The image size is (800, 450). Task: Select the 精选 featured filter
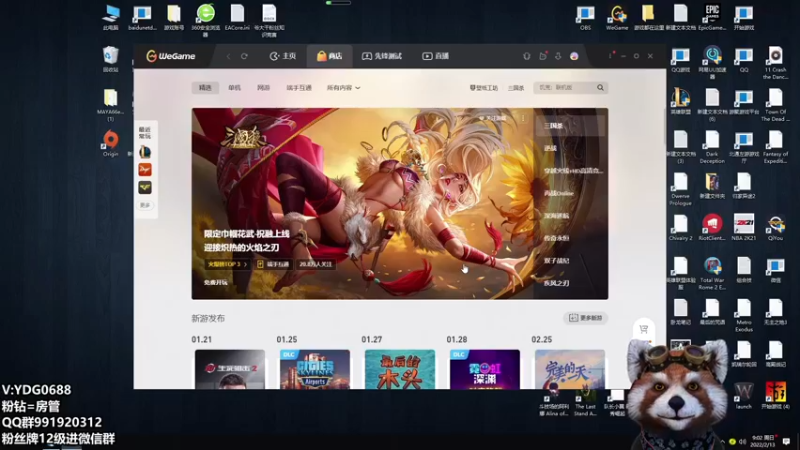click(205, 88)
